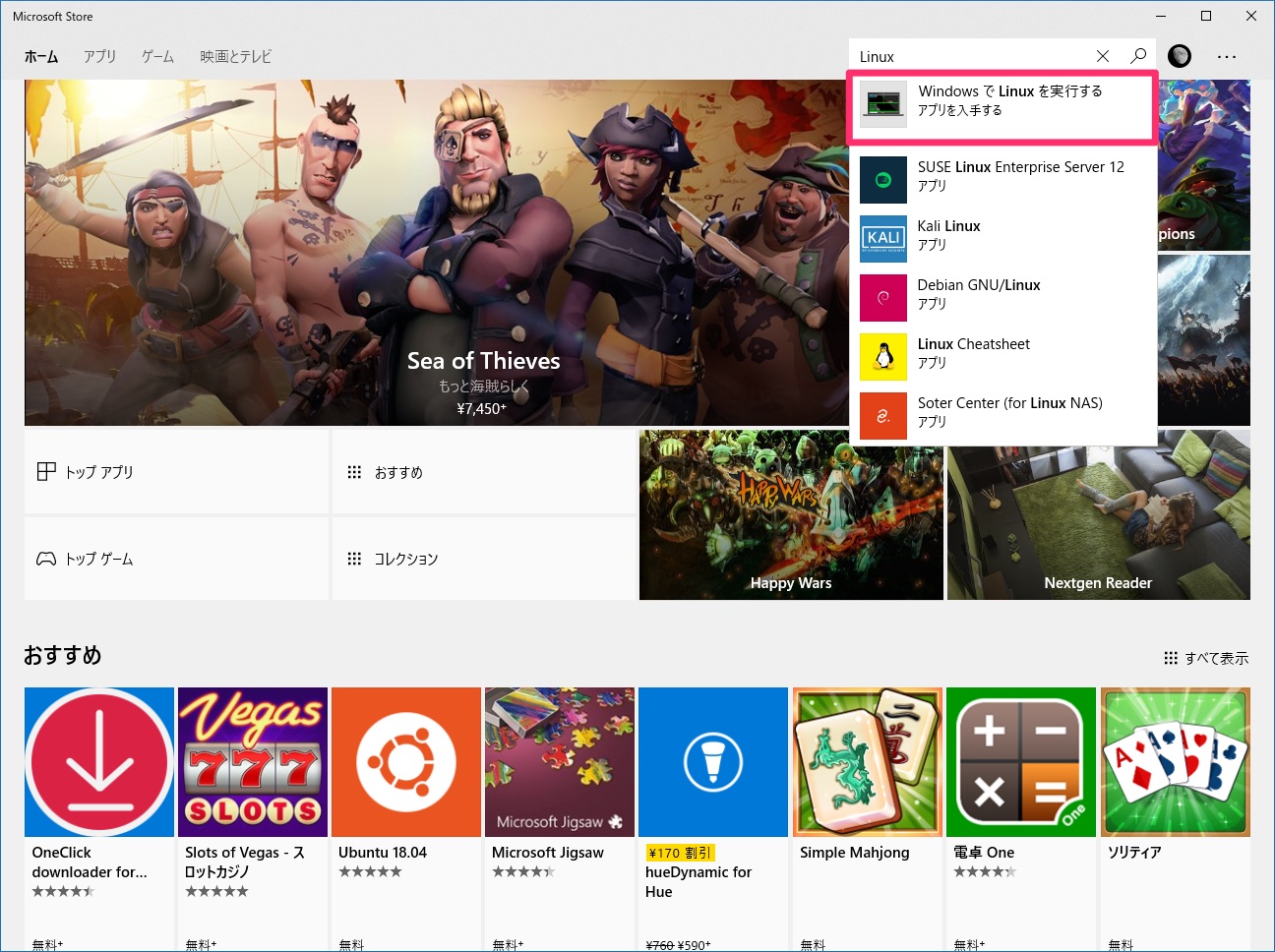Click the 電卓 One title text
Screen dimensions: 1275x952
click(x=984, y=853)
